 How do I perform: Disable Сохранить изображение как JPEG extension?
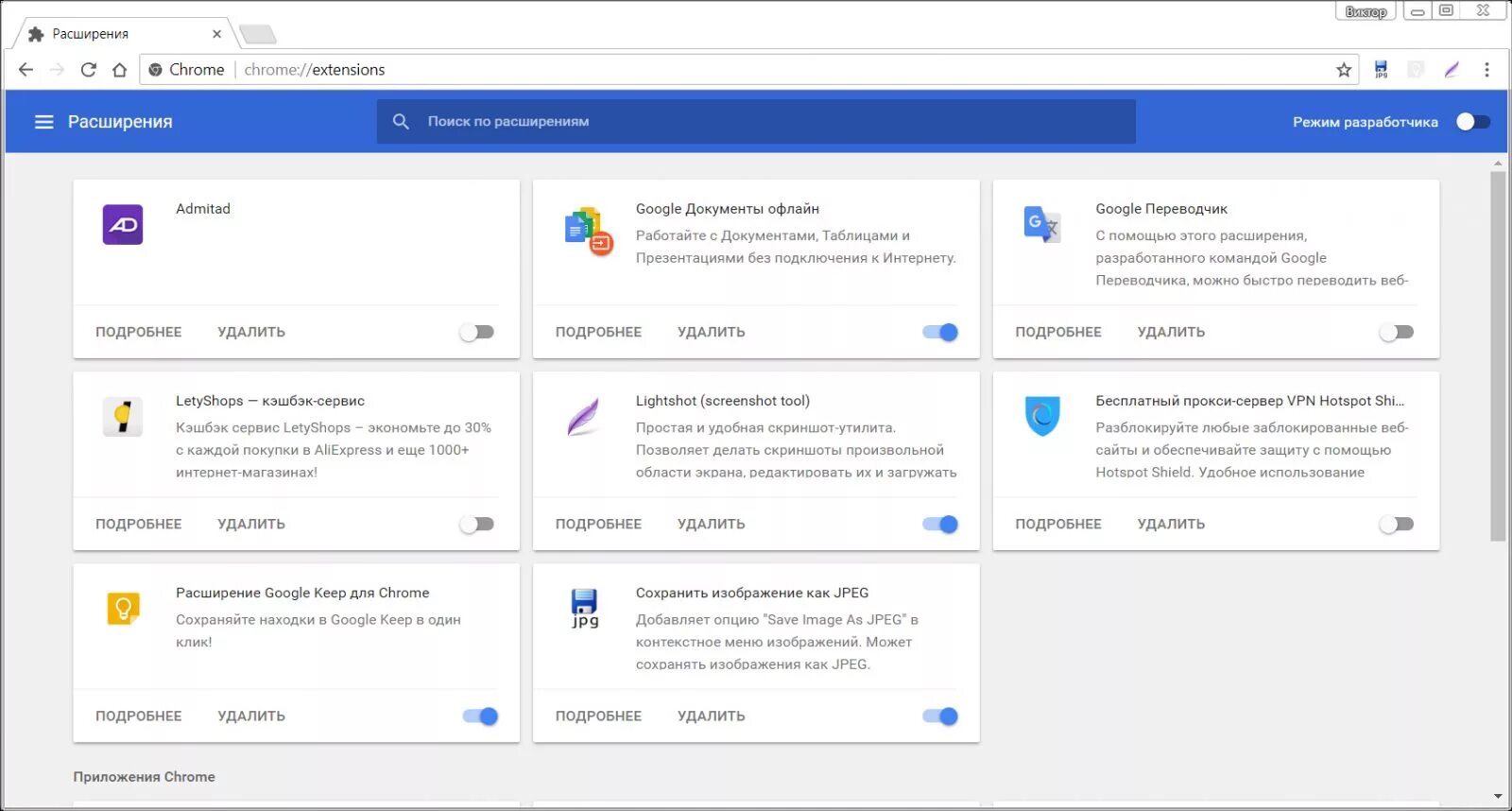click(x=940, y=716)
